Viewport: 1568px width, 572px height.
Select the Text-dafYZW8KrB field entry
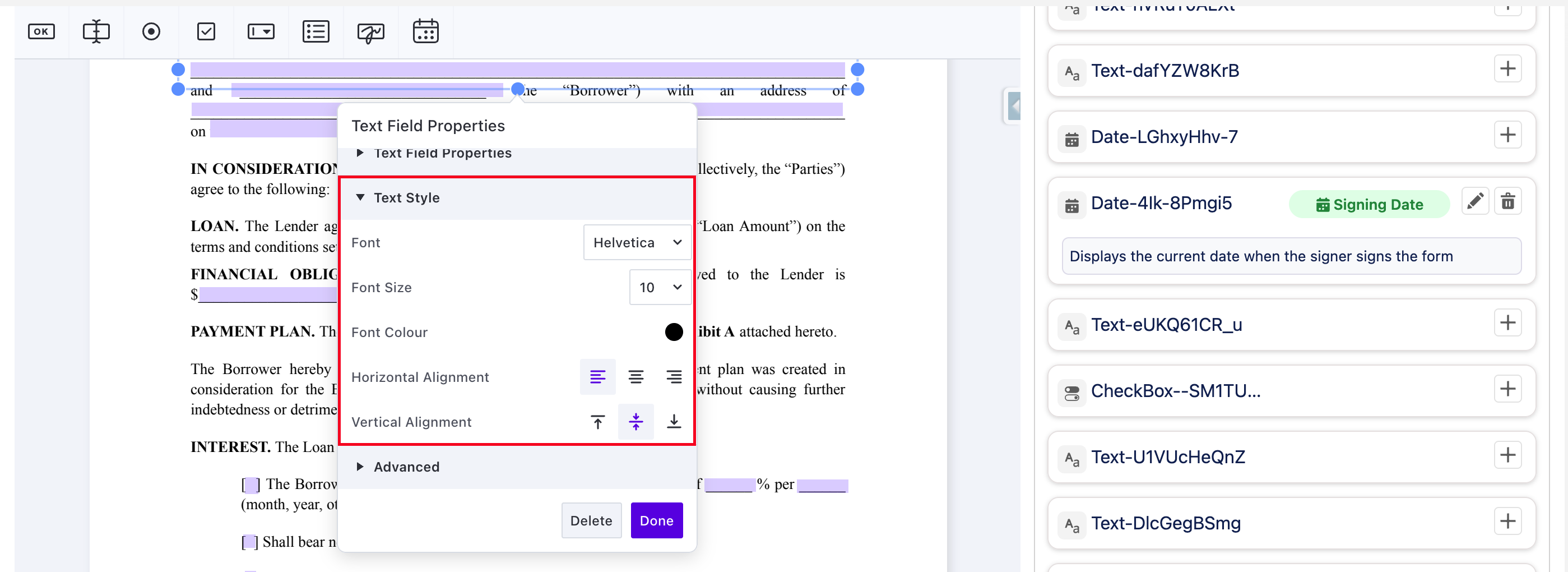click(x=1291, y=71)
